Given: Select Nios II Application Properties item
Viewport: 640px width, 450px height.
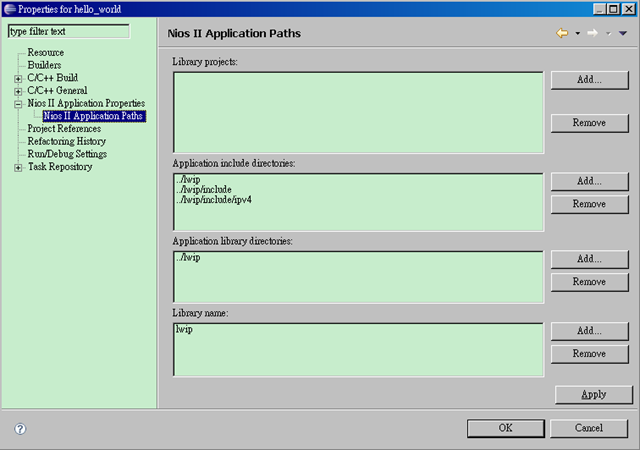Looking at the screenshot, I should [x=86, y=103].
